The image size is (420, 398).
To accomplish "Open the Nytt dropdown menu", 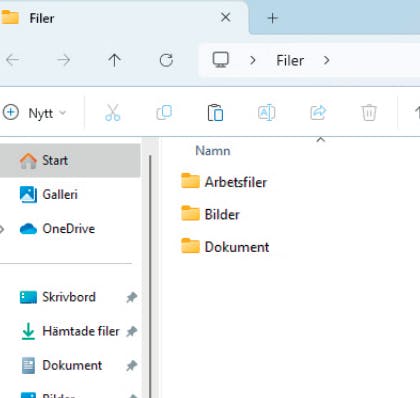I will tap(35, 113).
